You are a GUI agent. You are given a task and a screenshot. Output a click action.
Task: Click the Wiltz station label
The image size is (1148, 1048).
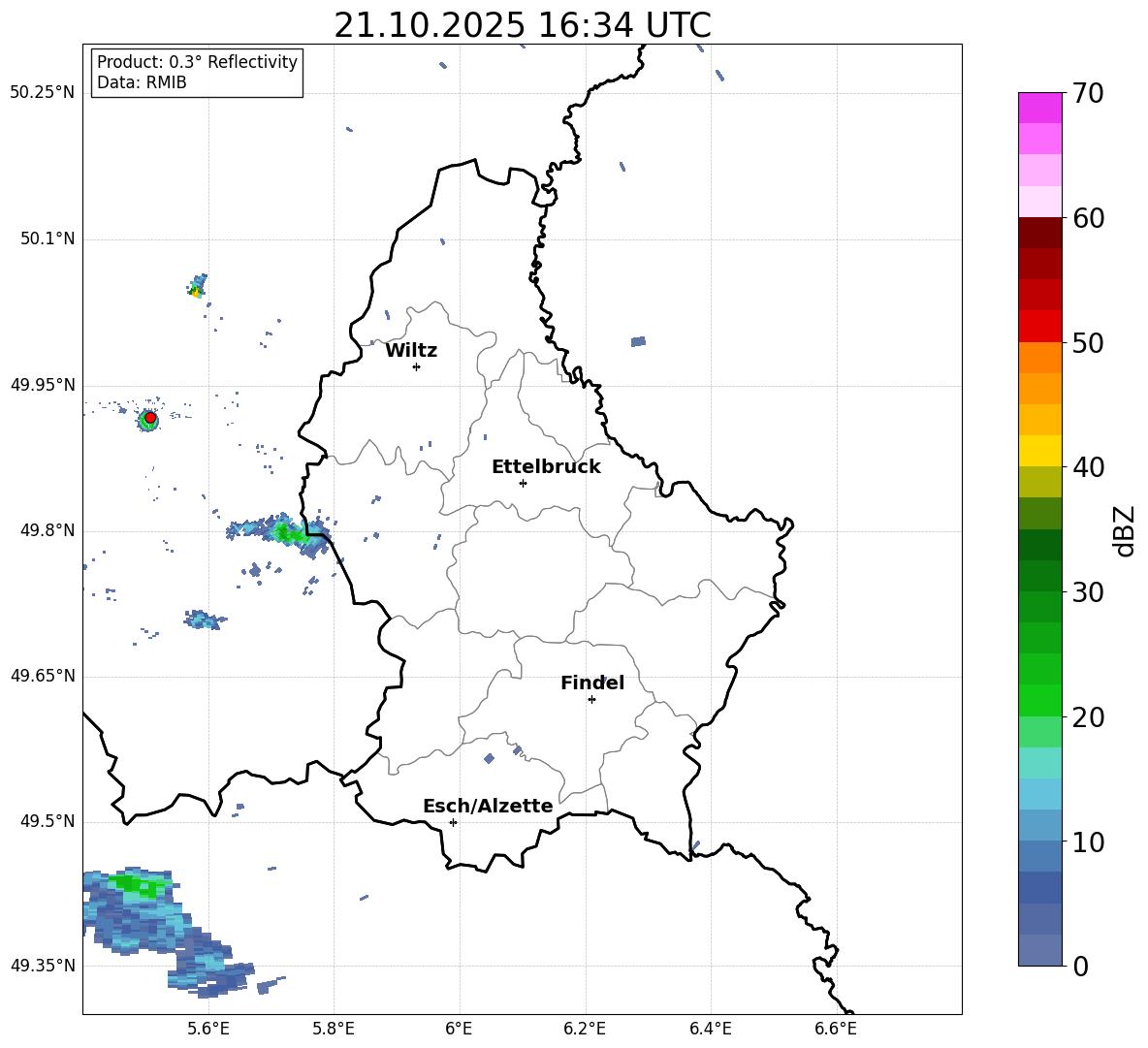point(411,351)
